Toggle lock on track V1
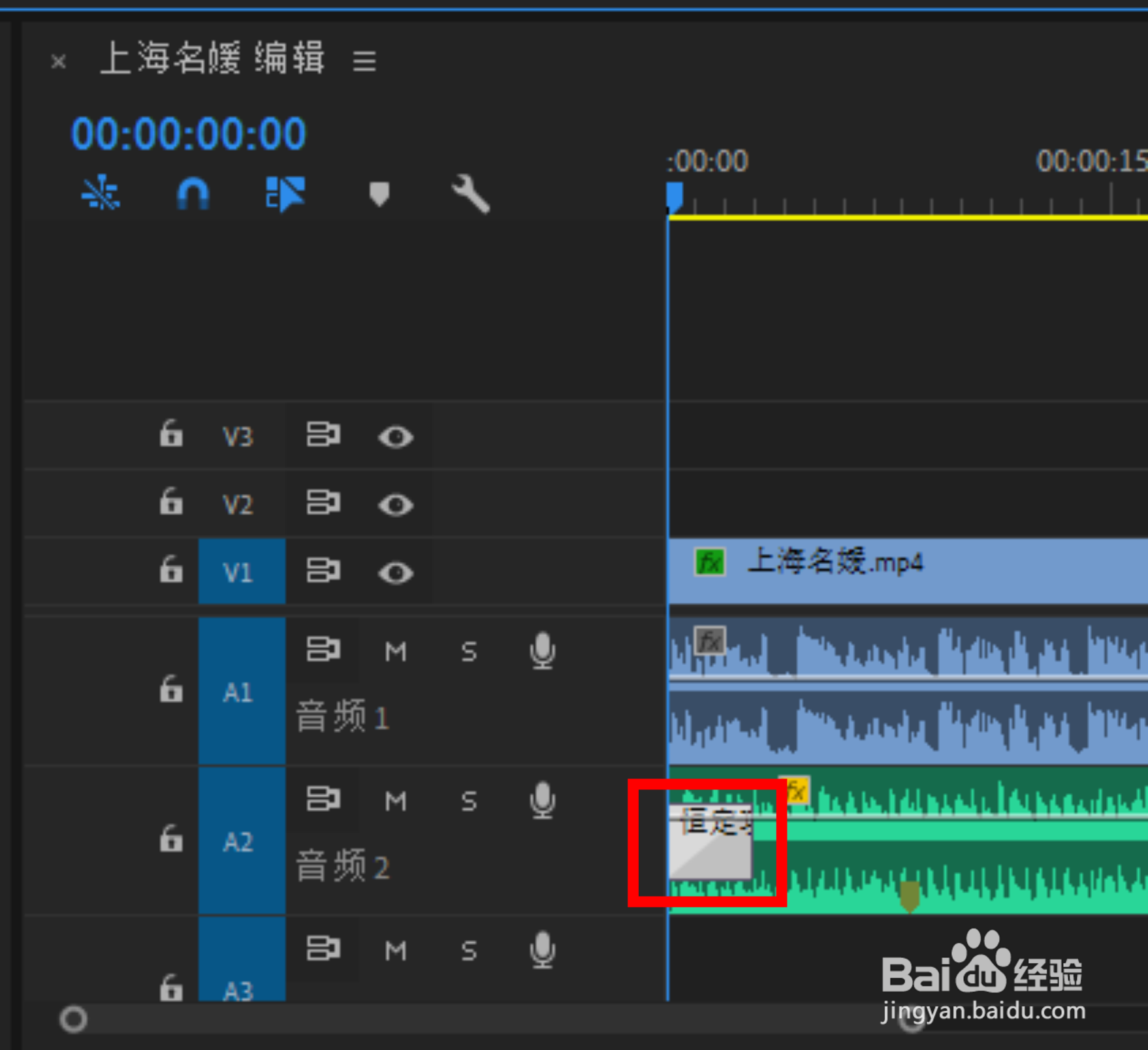The image size is (1148, 1050). click(x=171, y=569)
